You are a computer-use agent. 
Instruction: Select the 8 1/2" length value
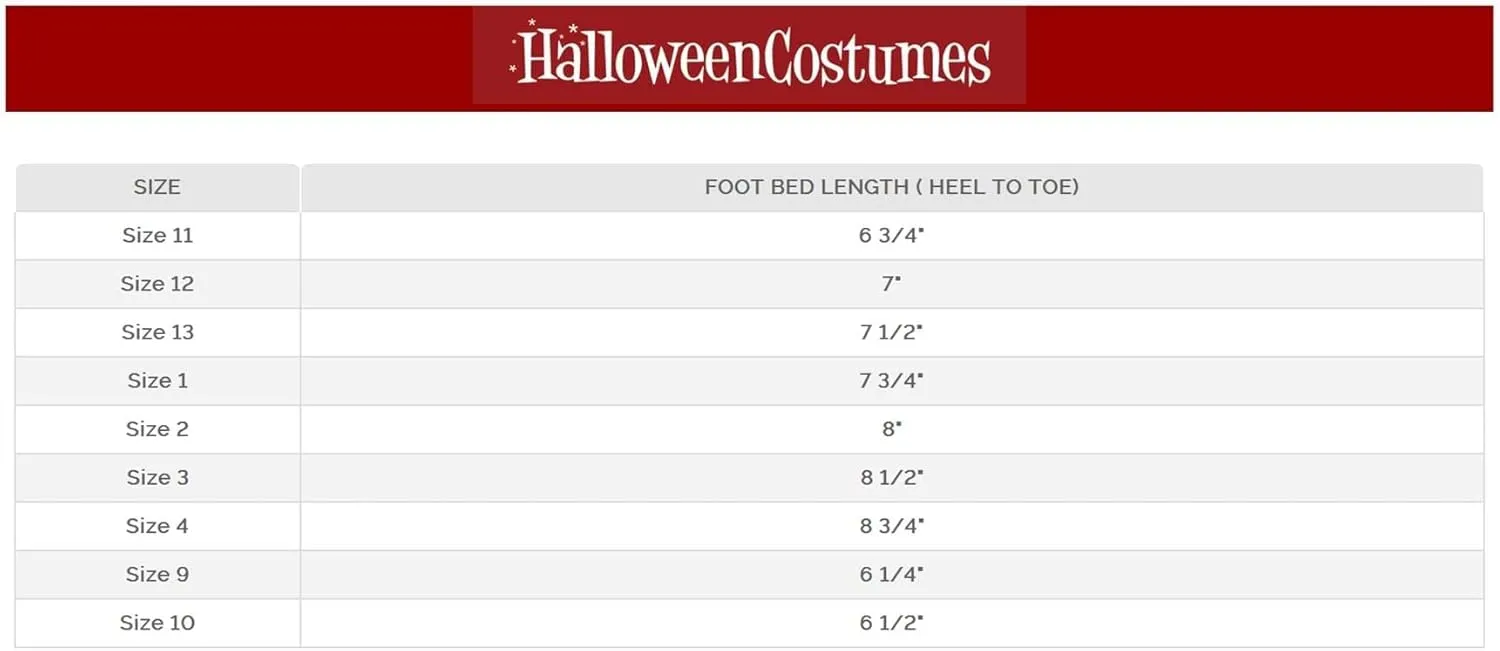(x=891, y=478)
